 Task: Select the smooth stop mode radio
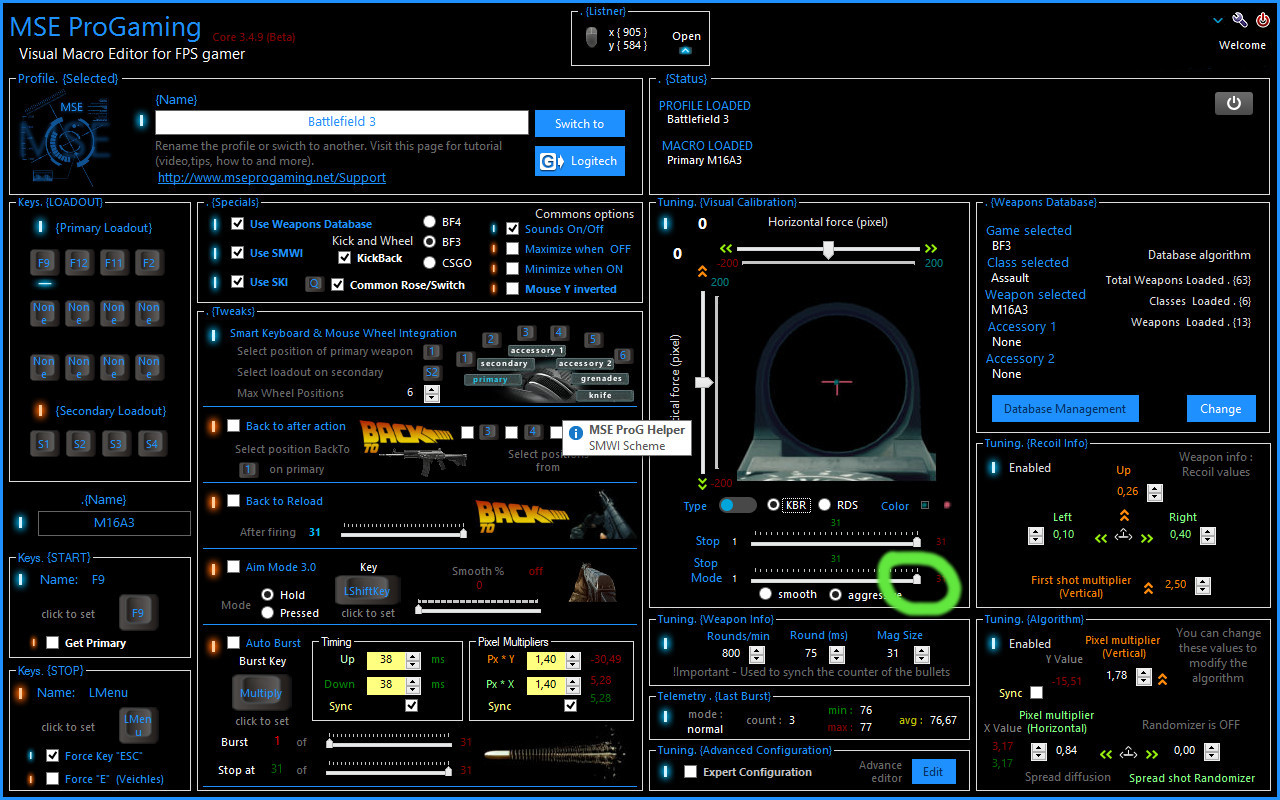tap(765, 594)
